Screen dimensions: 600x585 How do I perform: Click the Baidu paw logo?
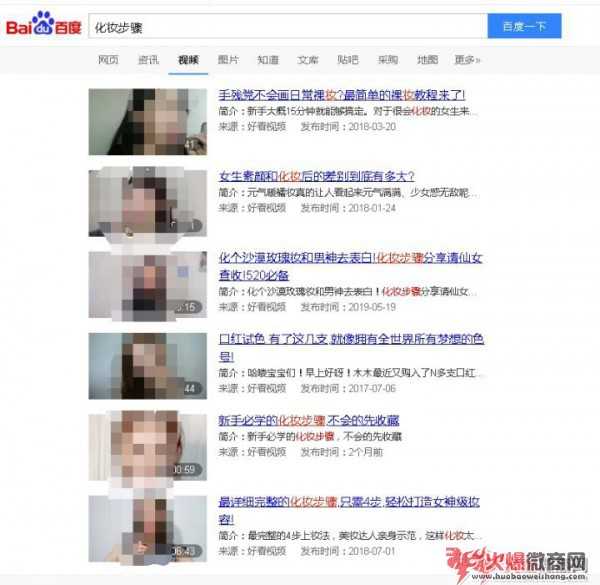click(44, 24)
